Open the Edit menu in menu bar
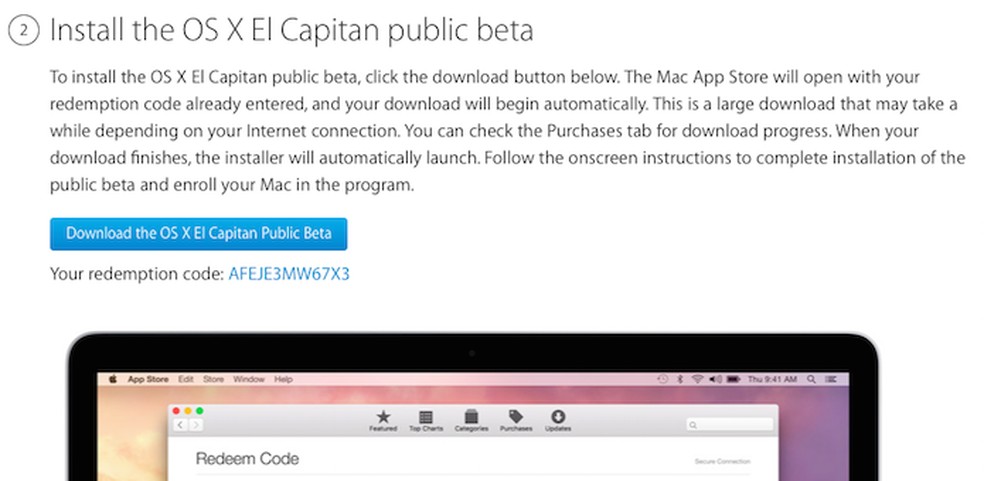Viewport: 984px width, 481px height. pyautogui.click(x=186, y=379)
